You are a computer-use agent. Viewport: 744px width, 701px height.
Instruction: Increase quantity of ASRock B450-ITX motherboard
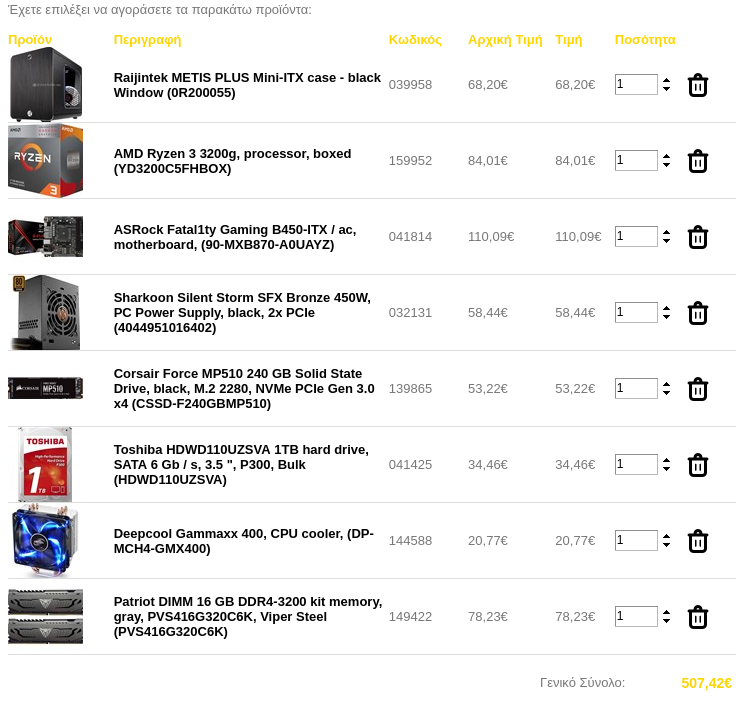point(666,232)
